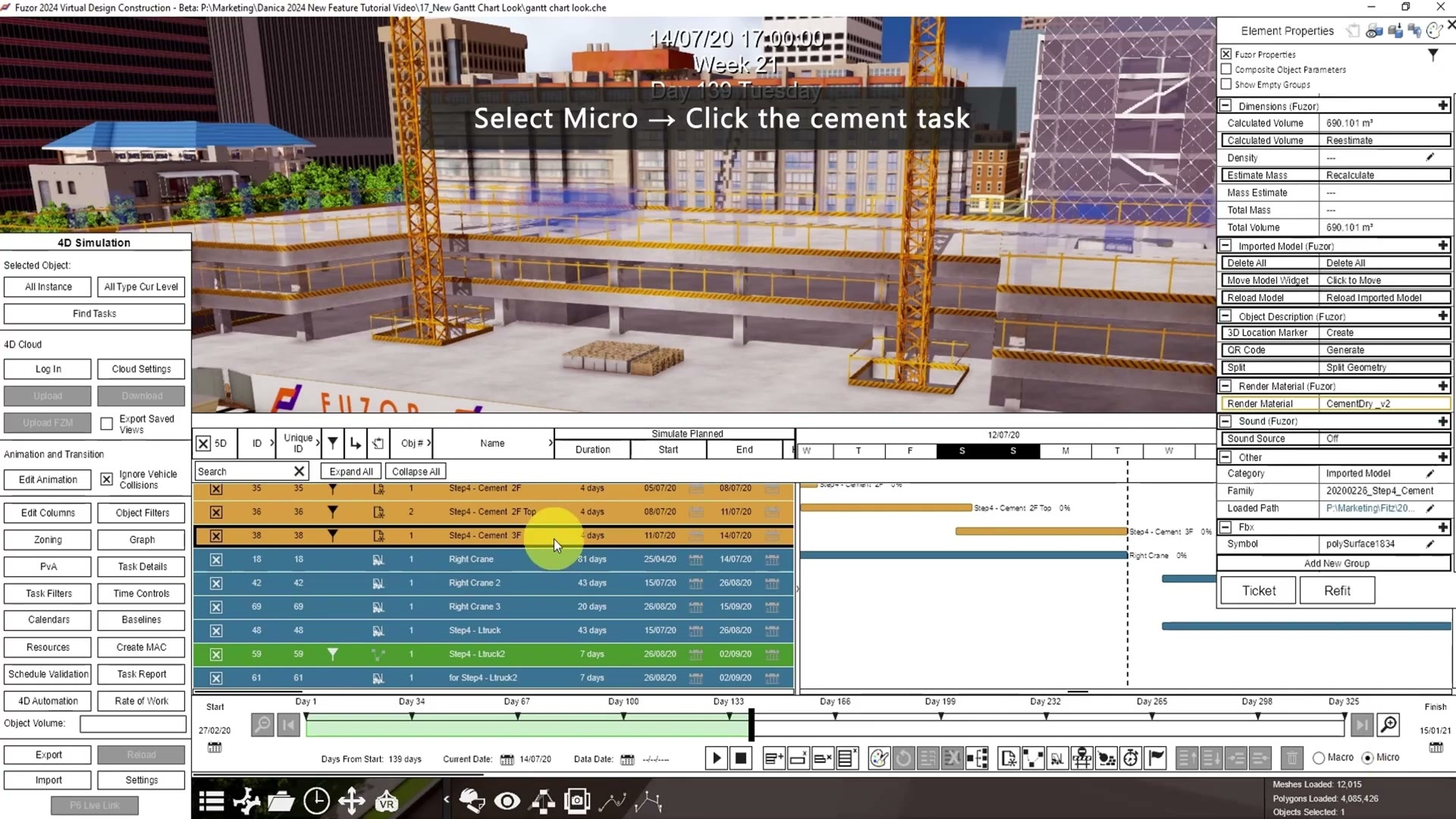This screenshot has height=819, width=1456.
Task: Jump to the timeline start with the skip-back button
Action: pos(288,725)
